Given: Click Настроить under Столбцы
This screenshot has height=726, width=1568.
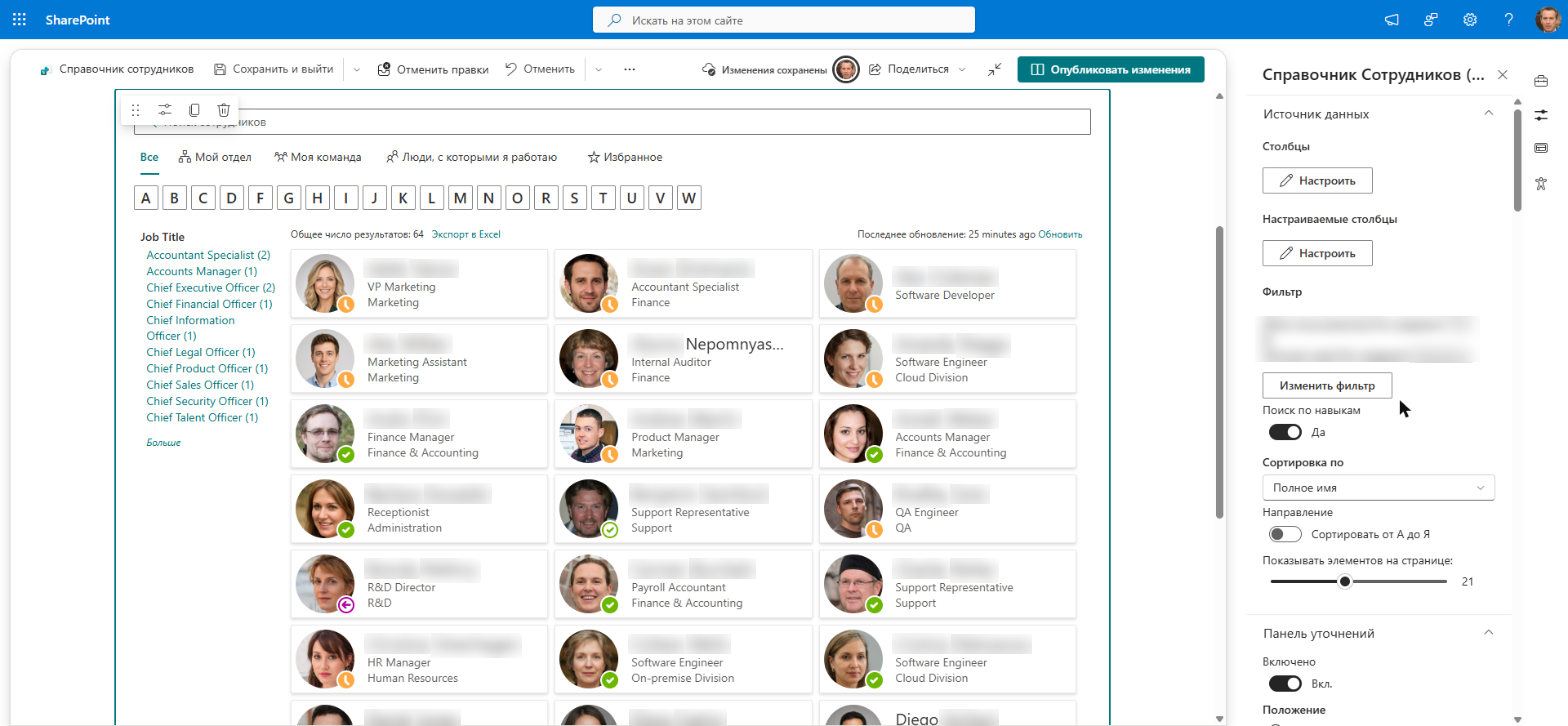Looking at the screenshot, I should [x=1317, y=181].
